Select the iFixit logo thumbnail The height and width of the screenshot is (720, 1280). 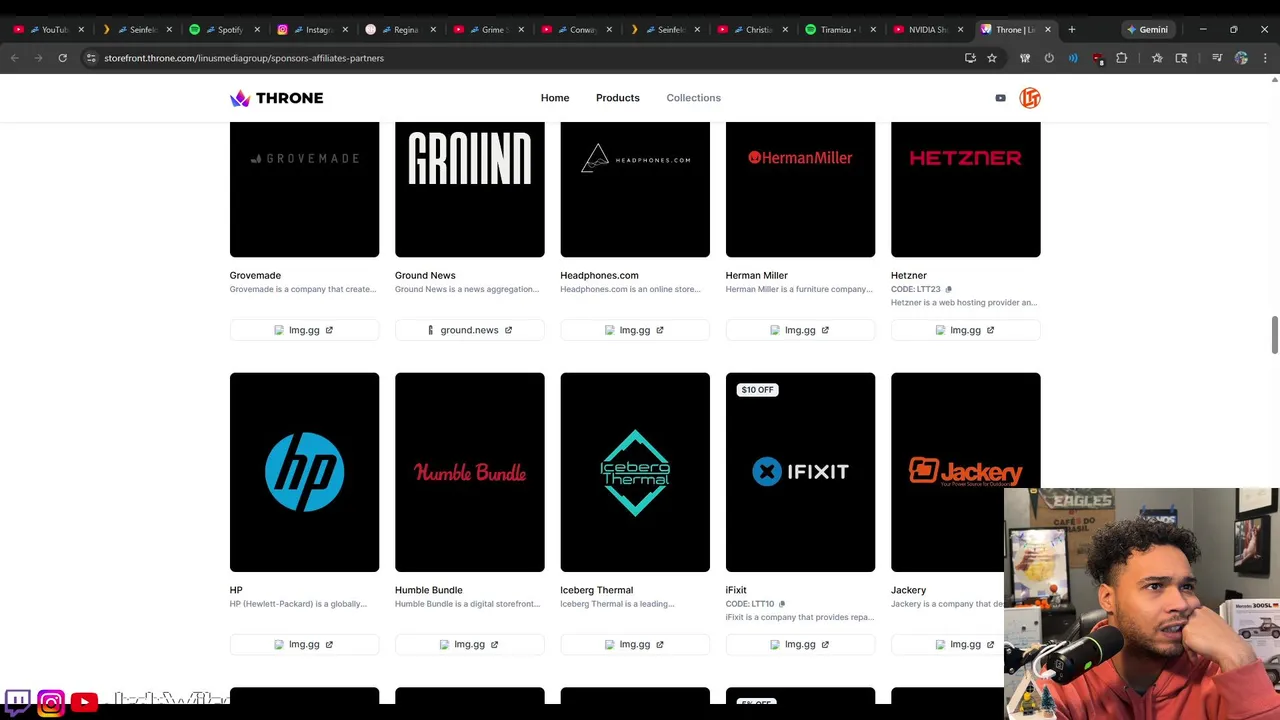(800, 472)
